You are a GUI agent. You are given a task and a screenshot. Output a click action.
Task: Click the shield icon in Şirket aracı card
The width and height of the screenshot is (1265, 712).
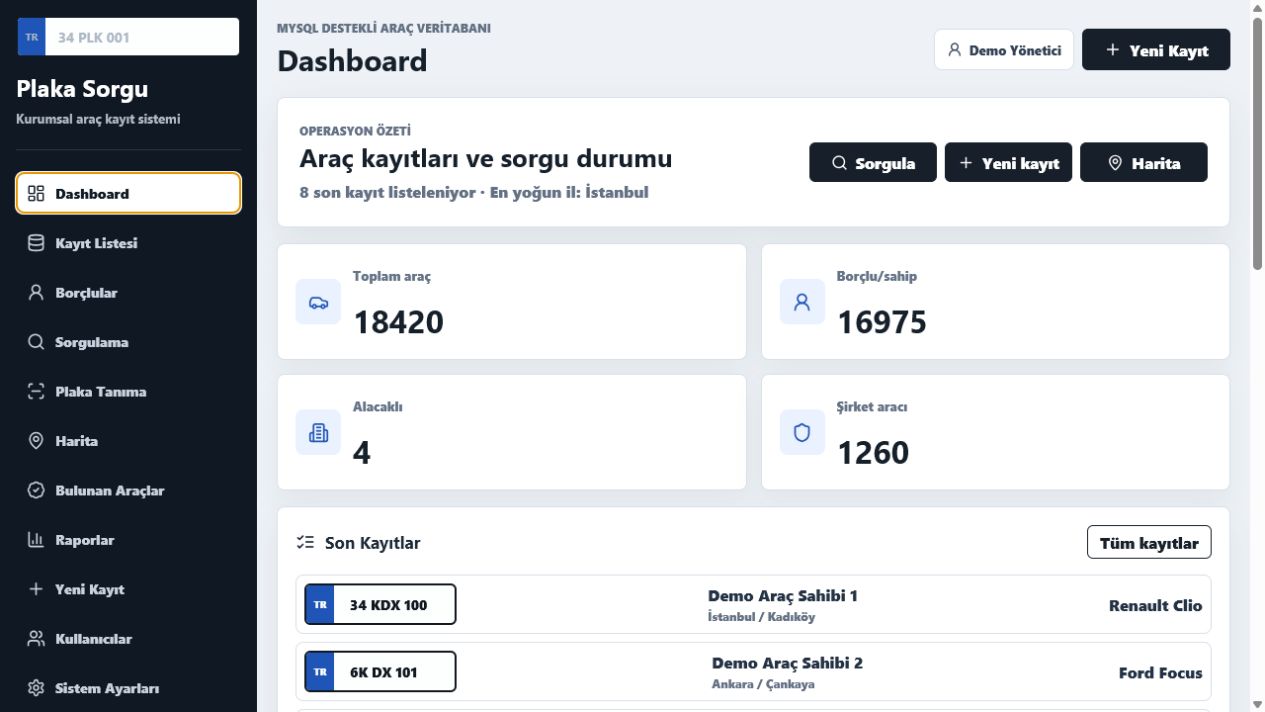[x=802, y=432]
